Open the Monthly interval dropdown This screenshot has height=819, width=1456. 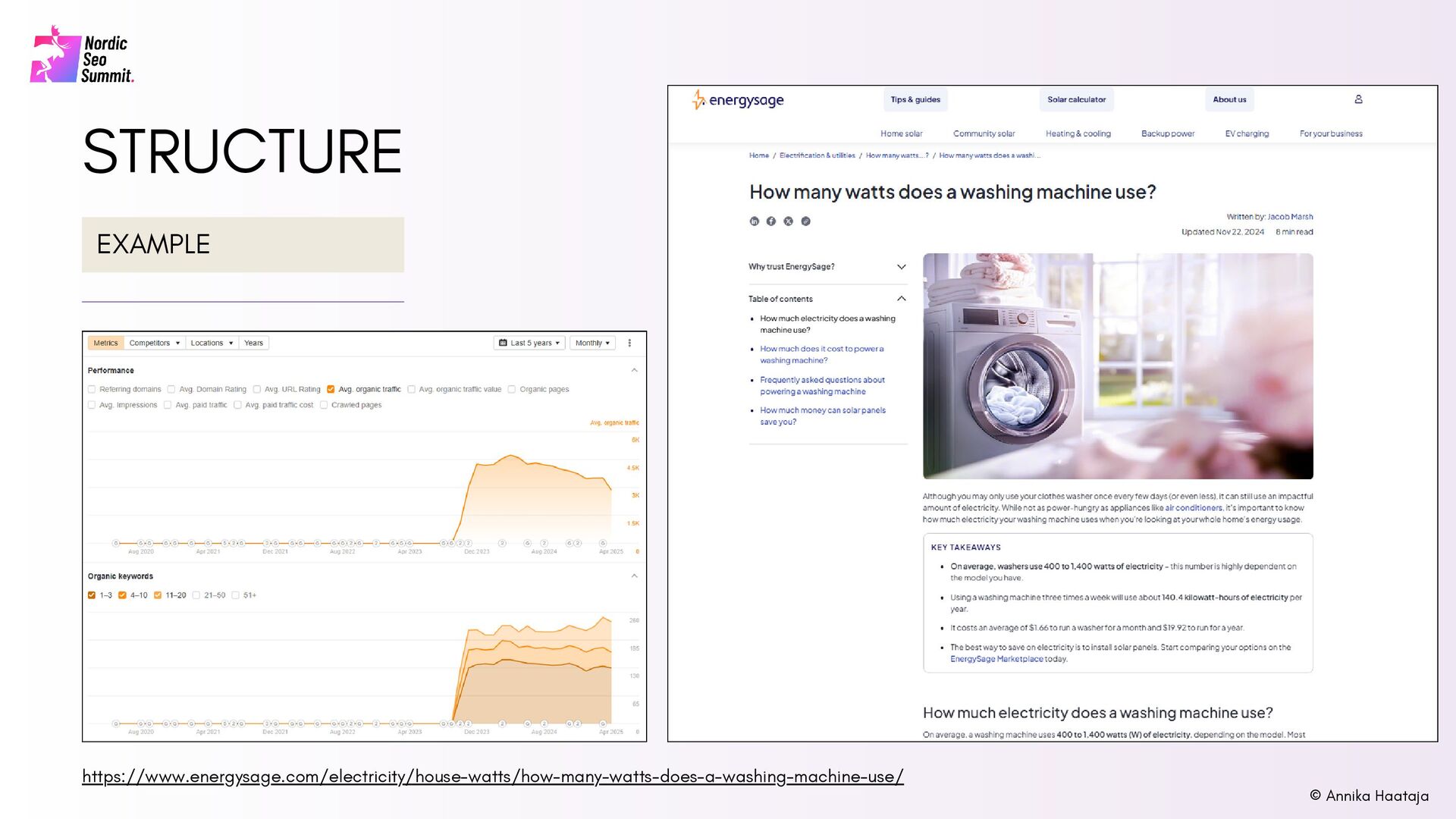tap(592, 344)
